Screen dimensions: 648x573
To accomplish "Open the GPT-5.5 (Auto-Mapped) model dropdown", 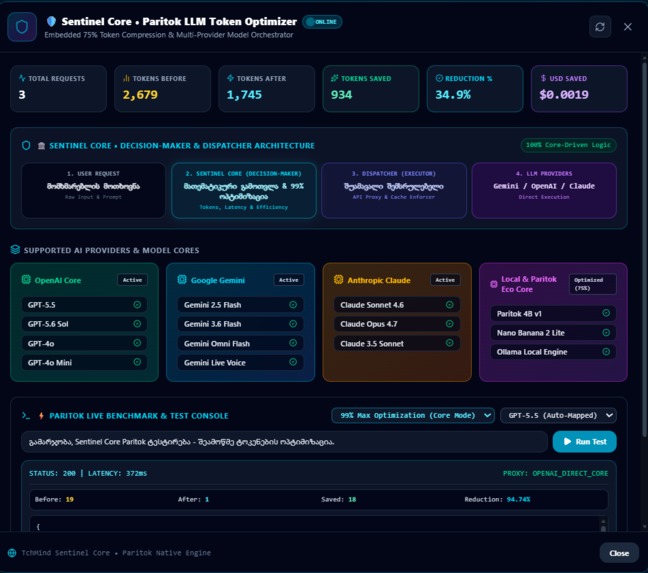I will click(x=558, y=415).
